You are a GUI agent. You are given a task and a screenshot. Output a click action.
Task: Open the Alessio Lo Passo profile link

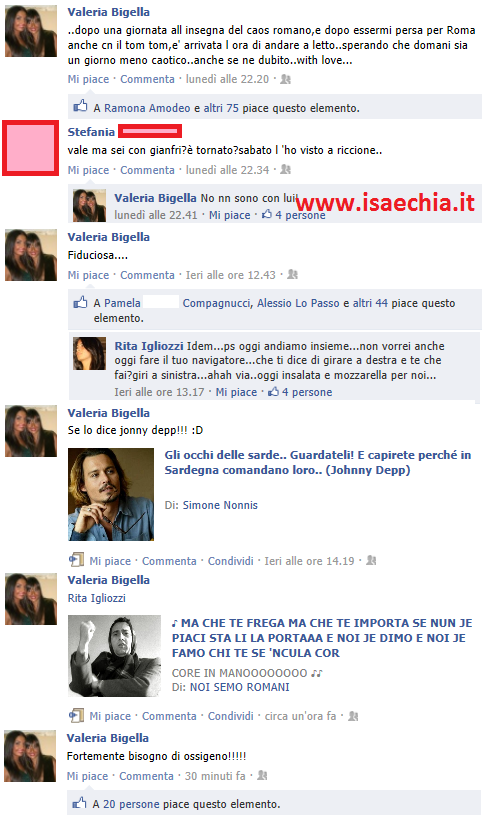point(298,303)
